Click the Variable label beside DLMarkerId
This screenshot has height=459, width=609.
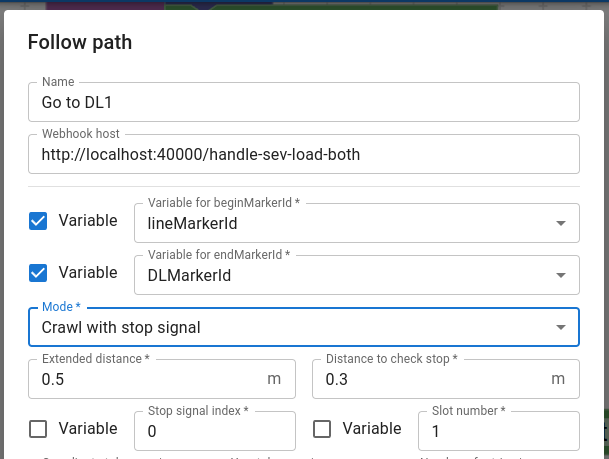click(88, 273)
